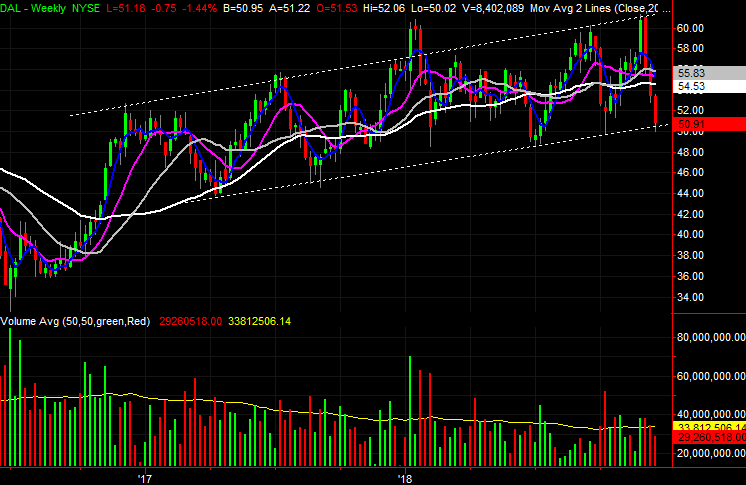
Task: Click the '17 year label on time axis
Action: 144,478
